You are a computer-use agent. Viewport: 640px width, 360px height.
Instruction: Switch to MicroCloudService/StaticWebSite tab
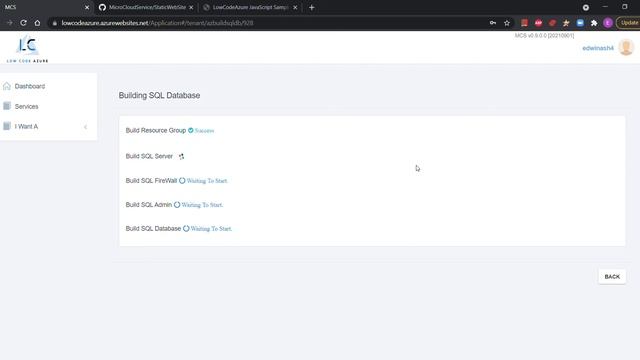[x=147, y=7]
